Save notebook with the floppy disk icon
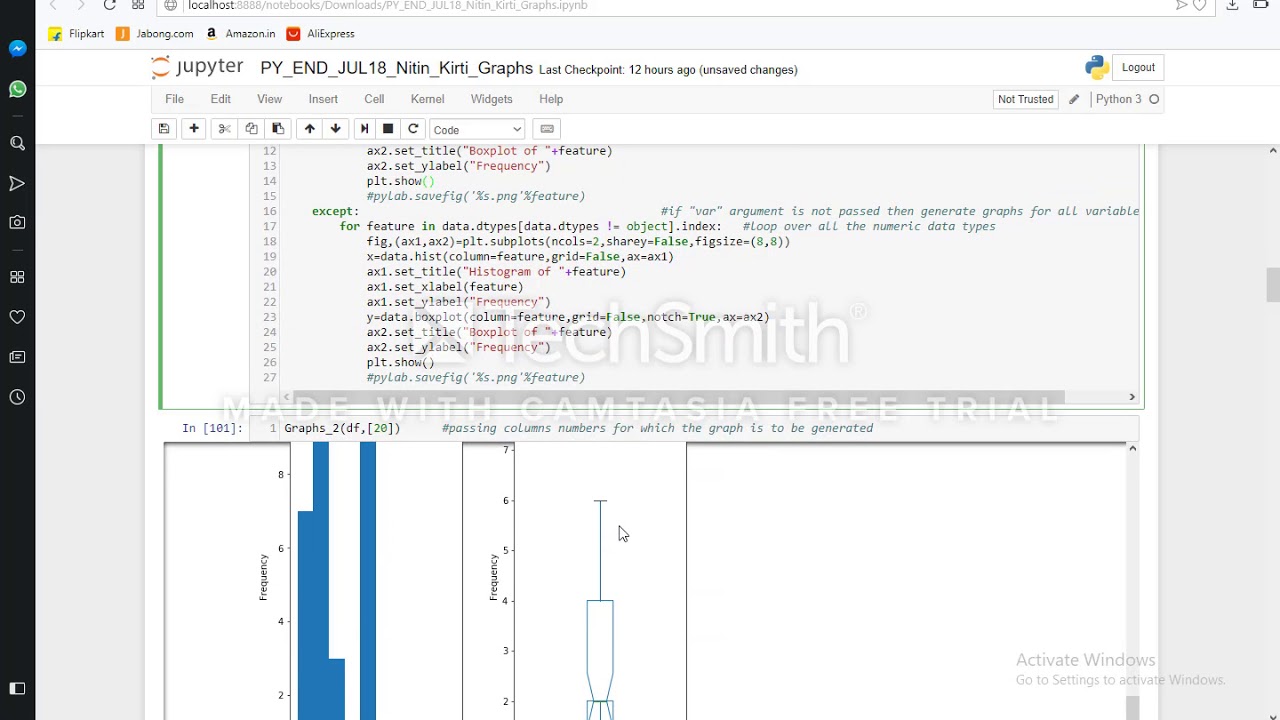Screen dimensions: 1280x720 pos(164,129)
